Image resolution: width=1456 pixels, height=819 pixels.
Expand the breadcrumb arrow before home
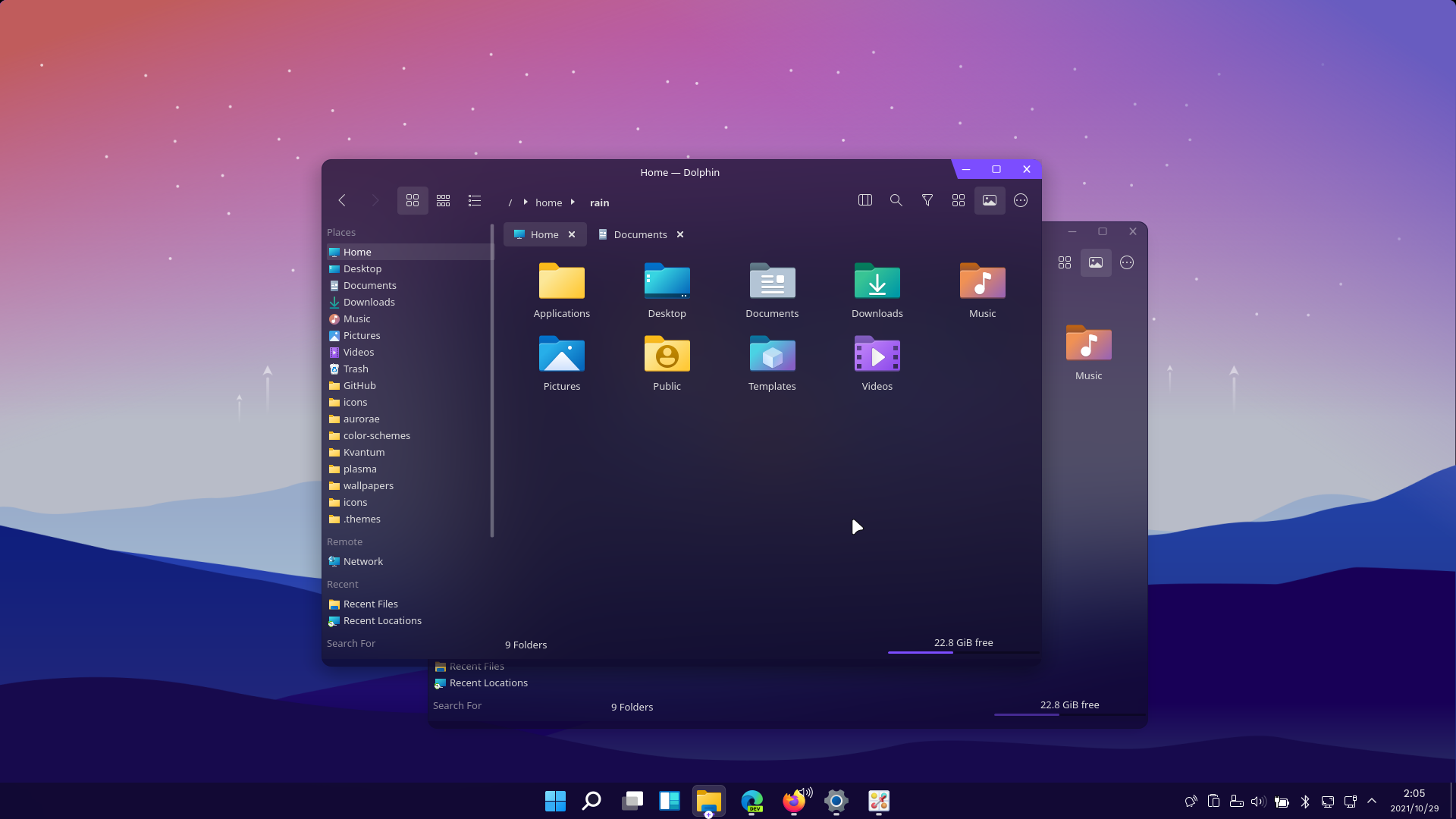coord(526,202)
